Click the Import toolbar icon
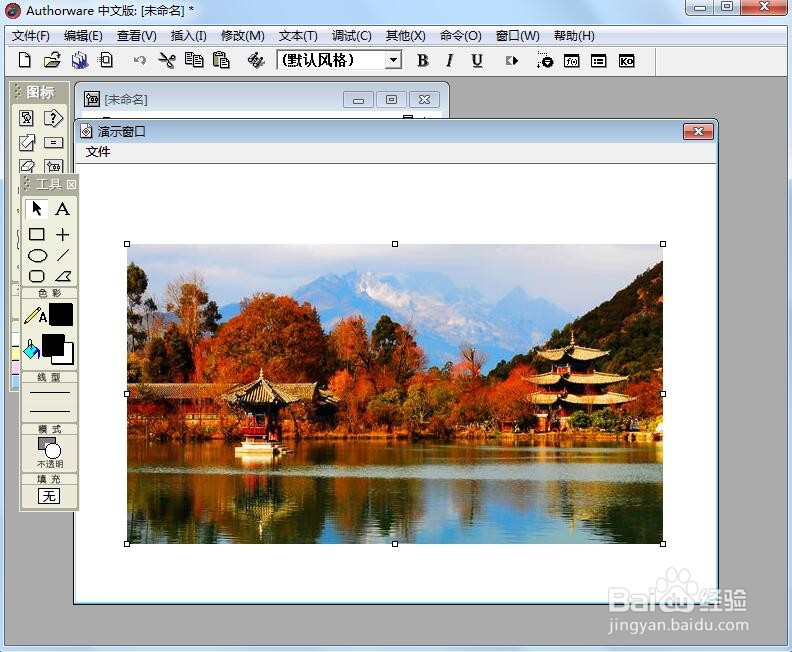The width and height of the screenshot is (792, 652). point(106,60)
